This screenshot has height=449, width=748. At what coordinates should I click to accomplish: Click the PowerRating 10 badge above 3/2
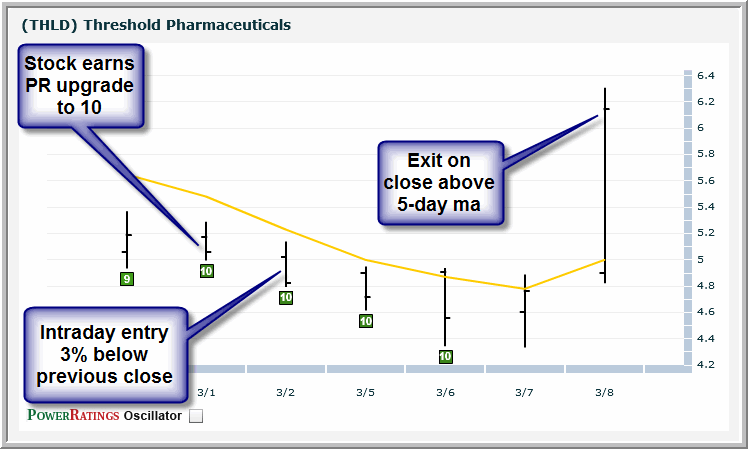[286, 297]
